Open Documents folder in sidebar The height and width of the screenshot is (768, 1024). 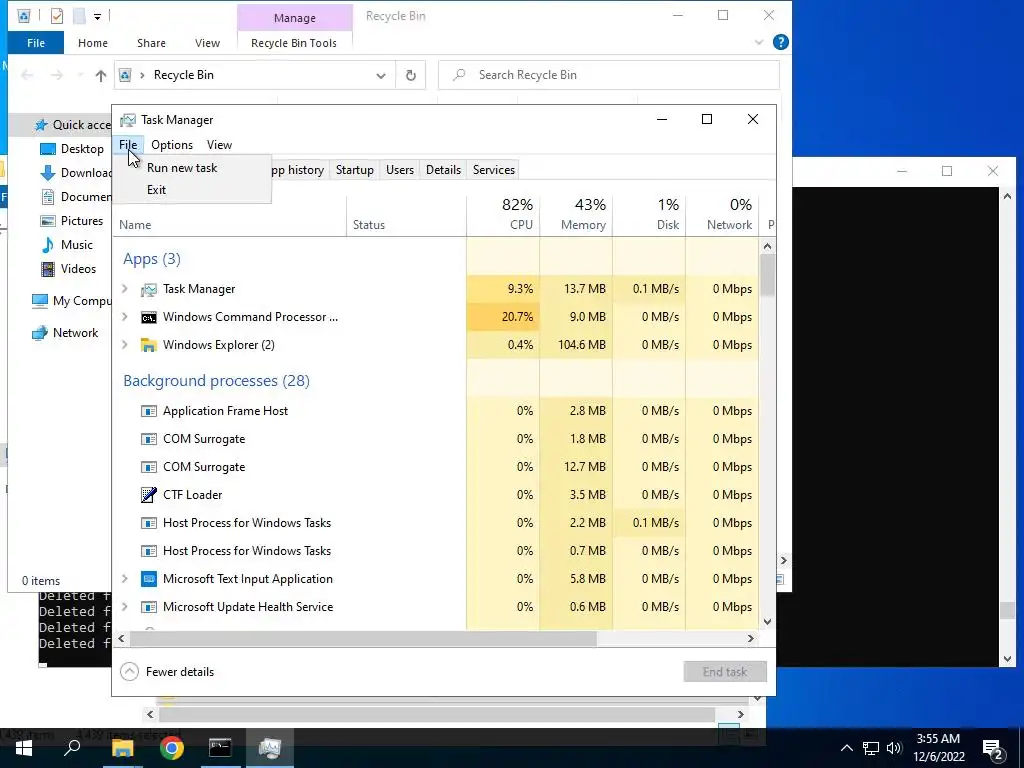point(76,197)
